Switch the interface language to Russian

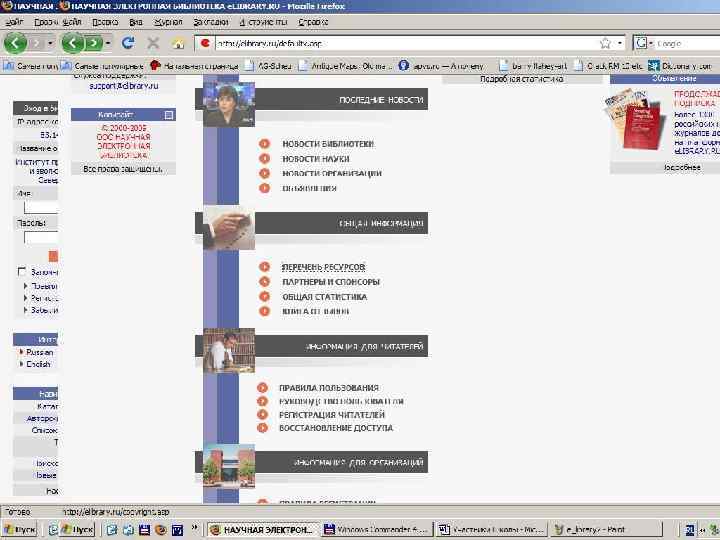[x=39, y=352]
